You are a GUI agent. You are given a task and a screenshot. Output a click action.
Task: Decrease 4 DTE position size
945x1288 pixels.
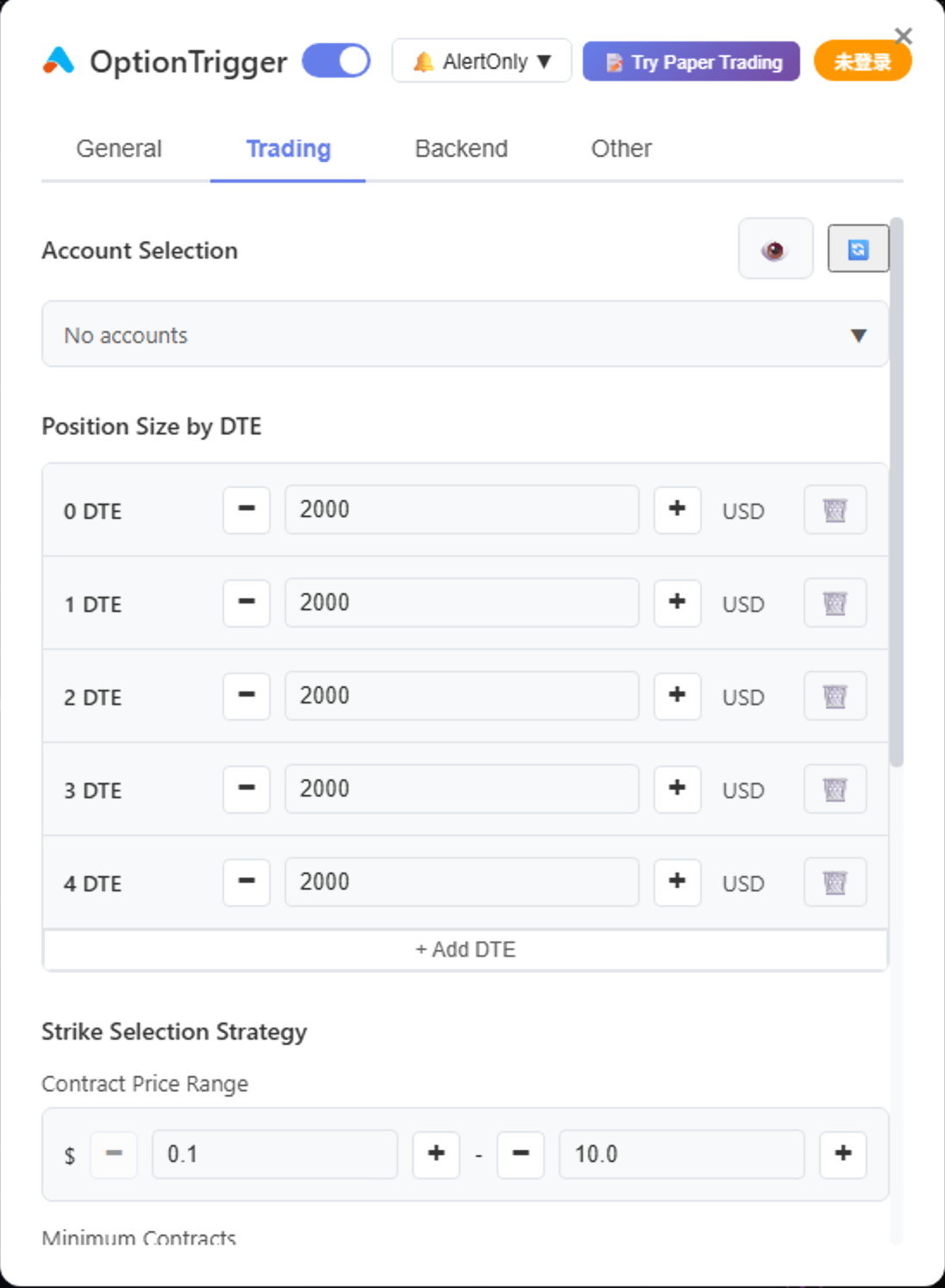247,882
